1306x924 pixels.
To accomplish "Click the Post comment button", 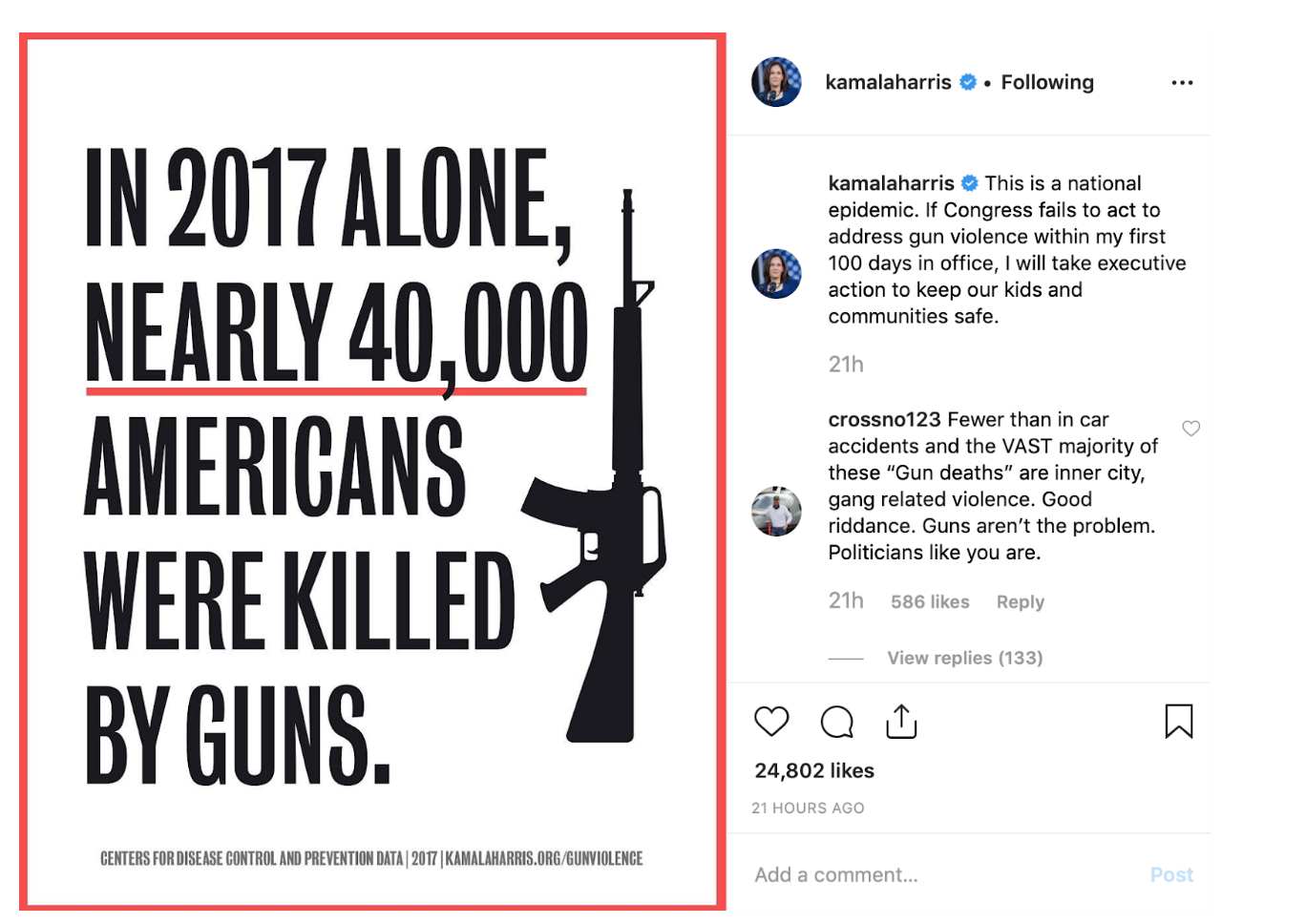I will (x=1171, y=874).
